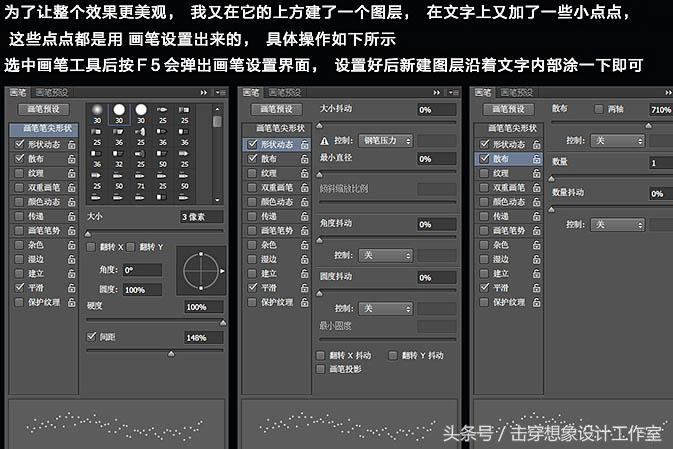The height and width of the screenshot is (449, 673).
Task: Click the 角度 0° input field
Action: click(x=142, y=270)
